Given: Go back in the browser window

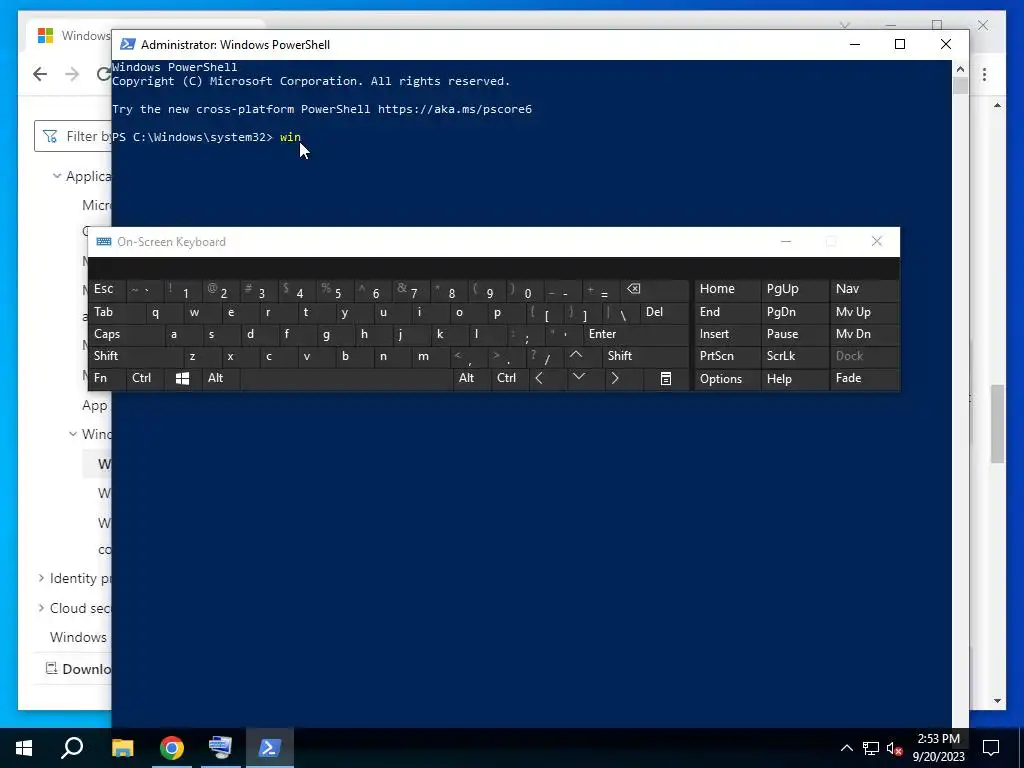Looking at the screenshot, I should pyautogui.click(x=40, y=74).
